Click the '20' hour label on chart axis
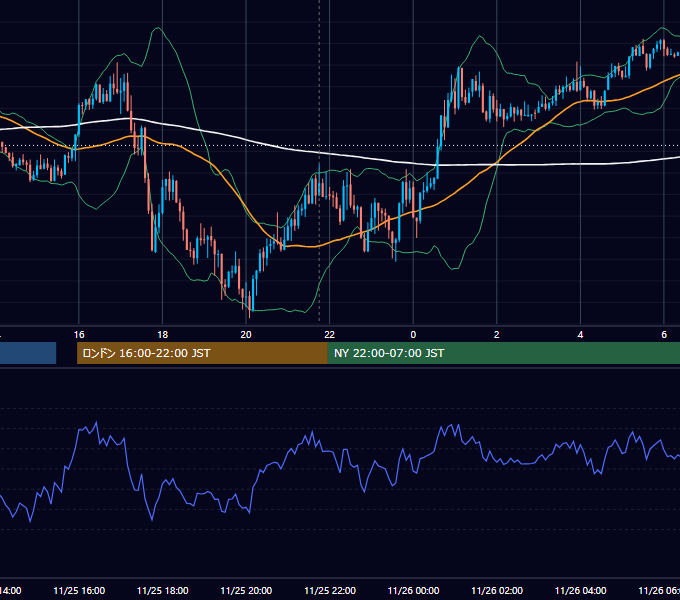 (x=246, y=335)
